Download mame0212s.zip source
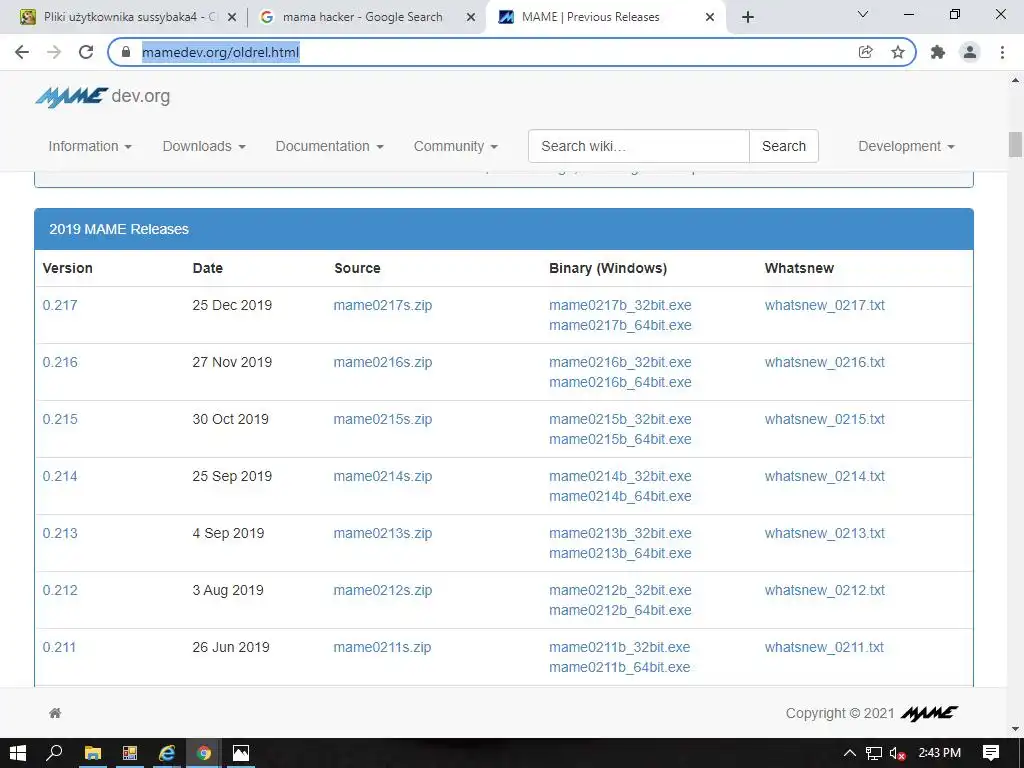The width and height of the screenshot is (1024, 768). tap(383, 590)
